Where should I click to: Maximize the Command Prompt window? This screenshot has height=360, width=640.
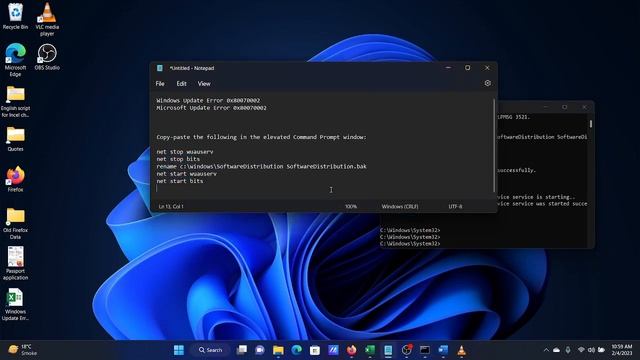tap(564, 107)
